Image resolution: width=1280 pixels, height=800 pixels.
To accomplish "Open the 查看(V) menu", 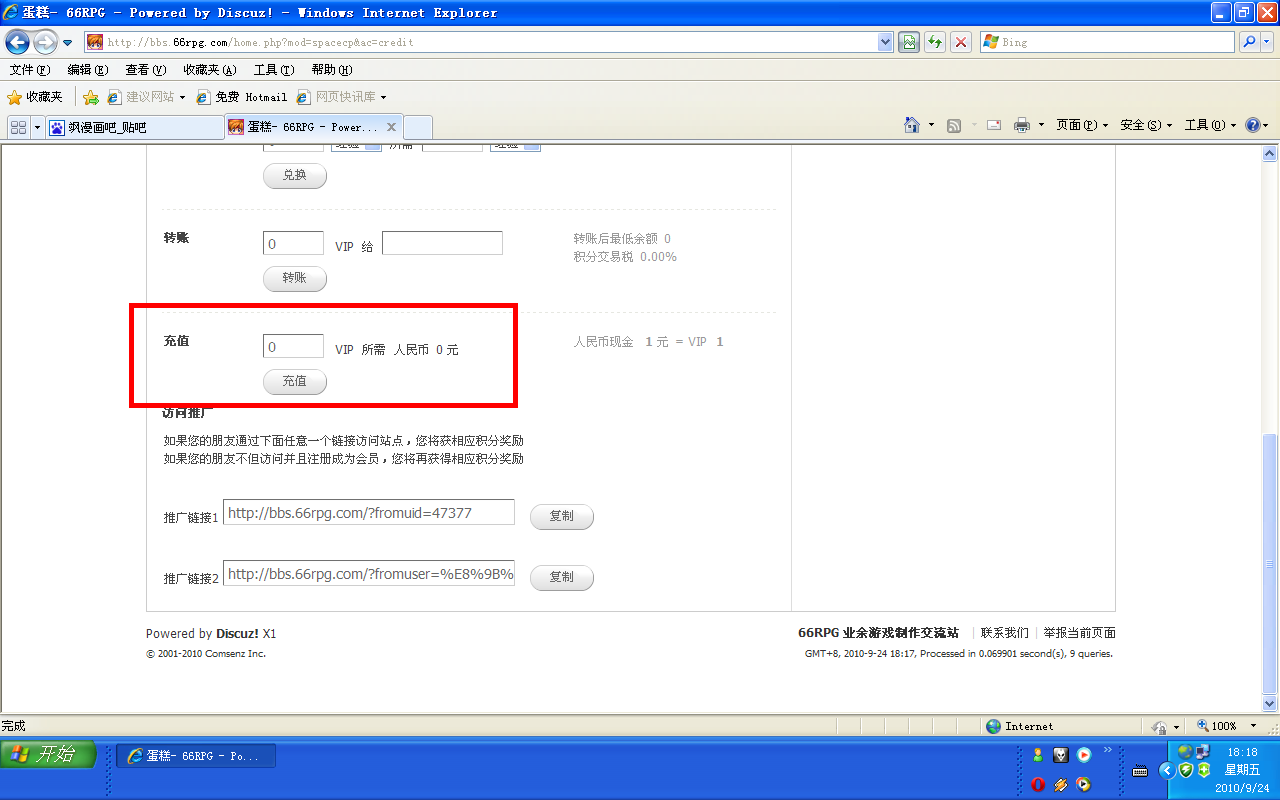I will [x=145, y=70].
